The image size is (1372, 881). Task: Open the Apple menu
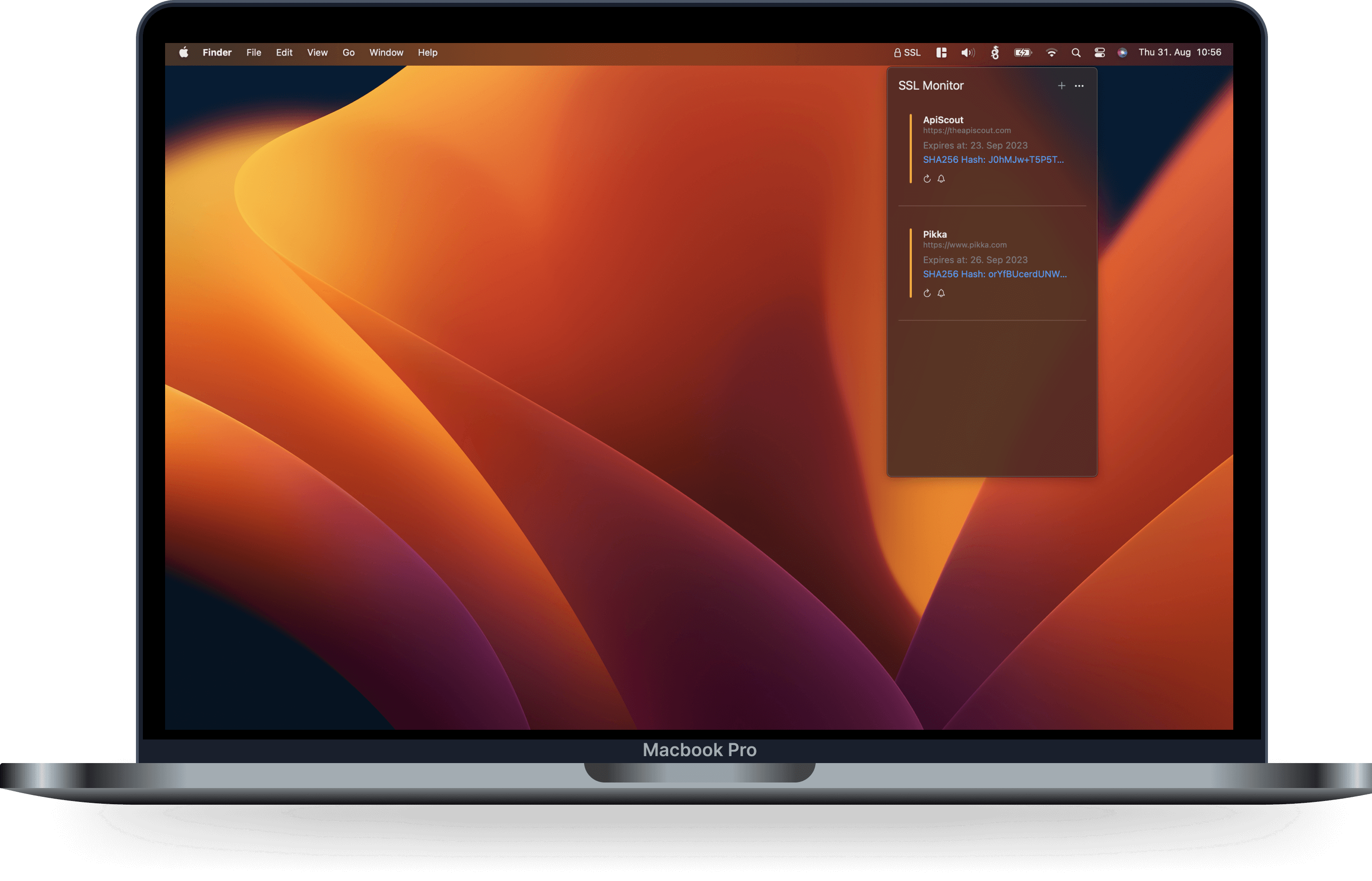coord(183,53)
